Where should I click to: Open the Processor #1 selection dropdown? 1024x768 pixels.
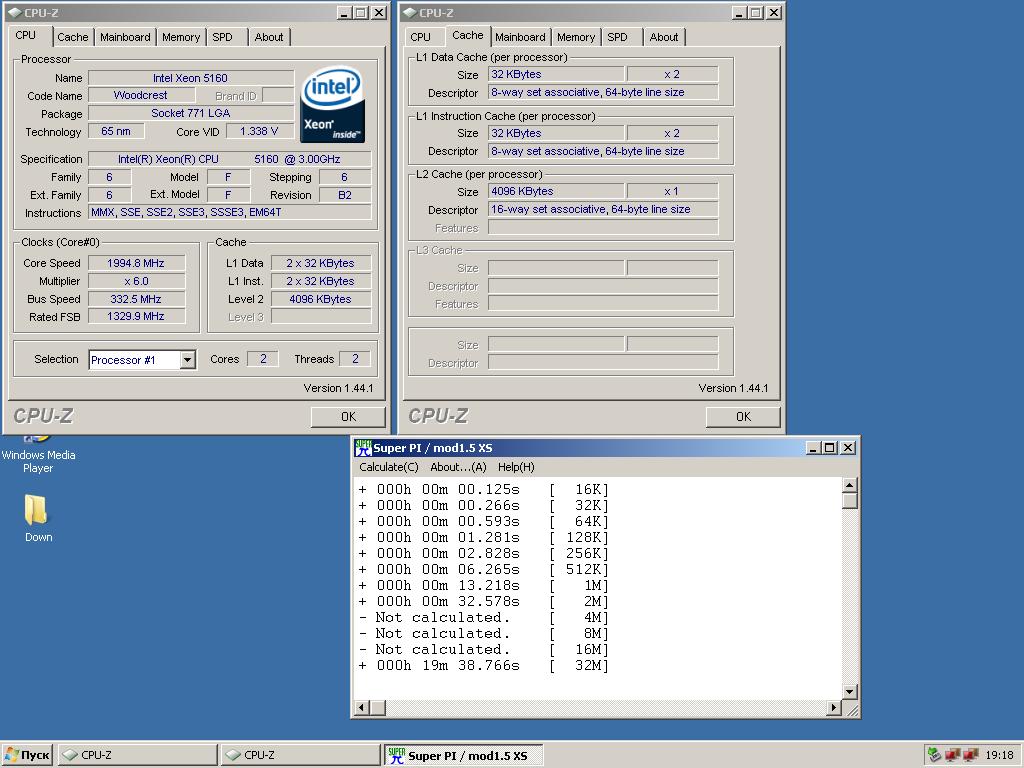coord(187,360)
